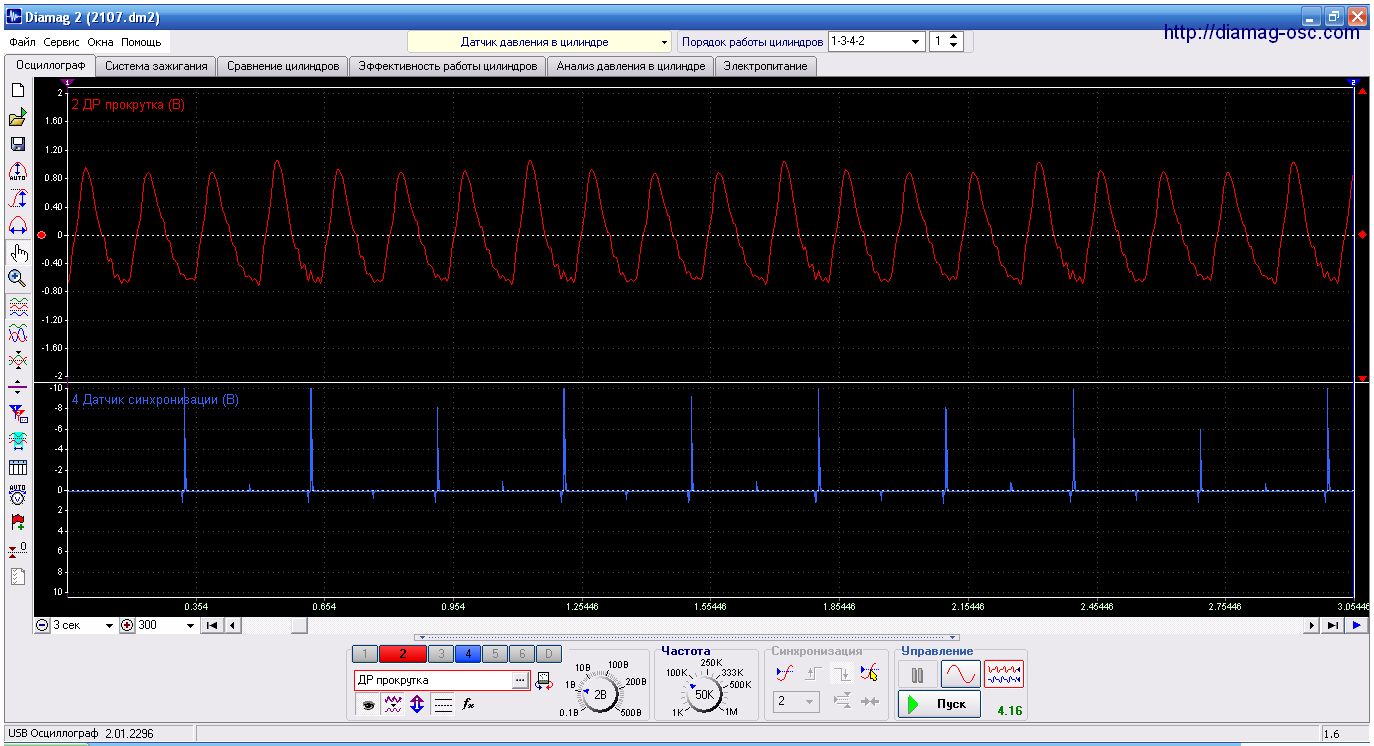Image resolution: width=1374 pixels, height=746 pixels.
Task: Activate the hand pan tool
Action: click(17, 252)
